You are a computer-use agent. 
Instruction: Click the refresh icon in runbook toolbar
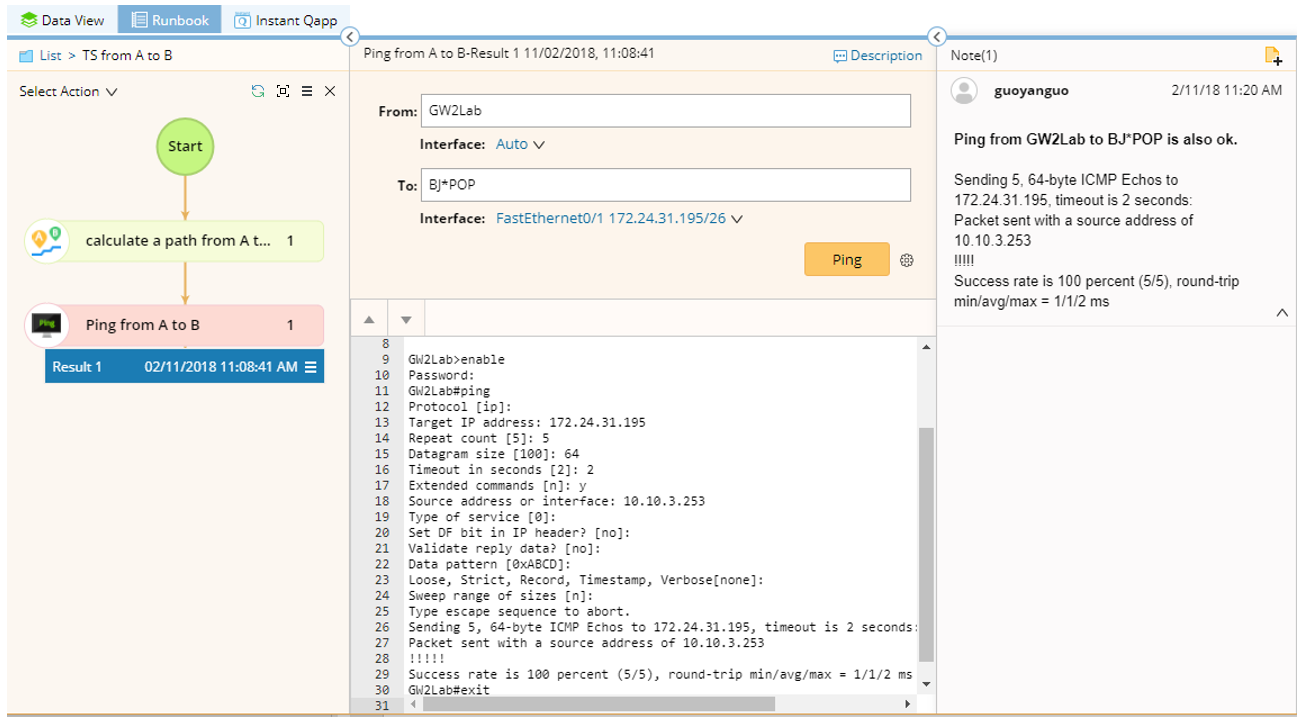258,91
